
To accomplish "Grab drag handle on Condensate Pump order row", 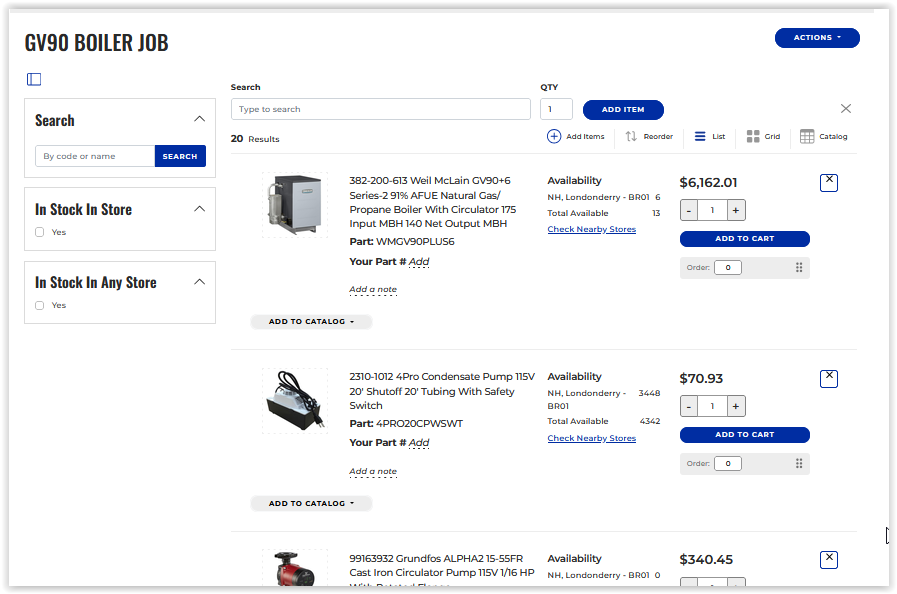I will coord(799,463).
